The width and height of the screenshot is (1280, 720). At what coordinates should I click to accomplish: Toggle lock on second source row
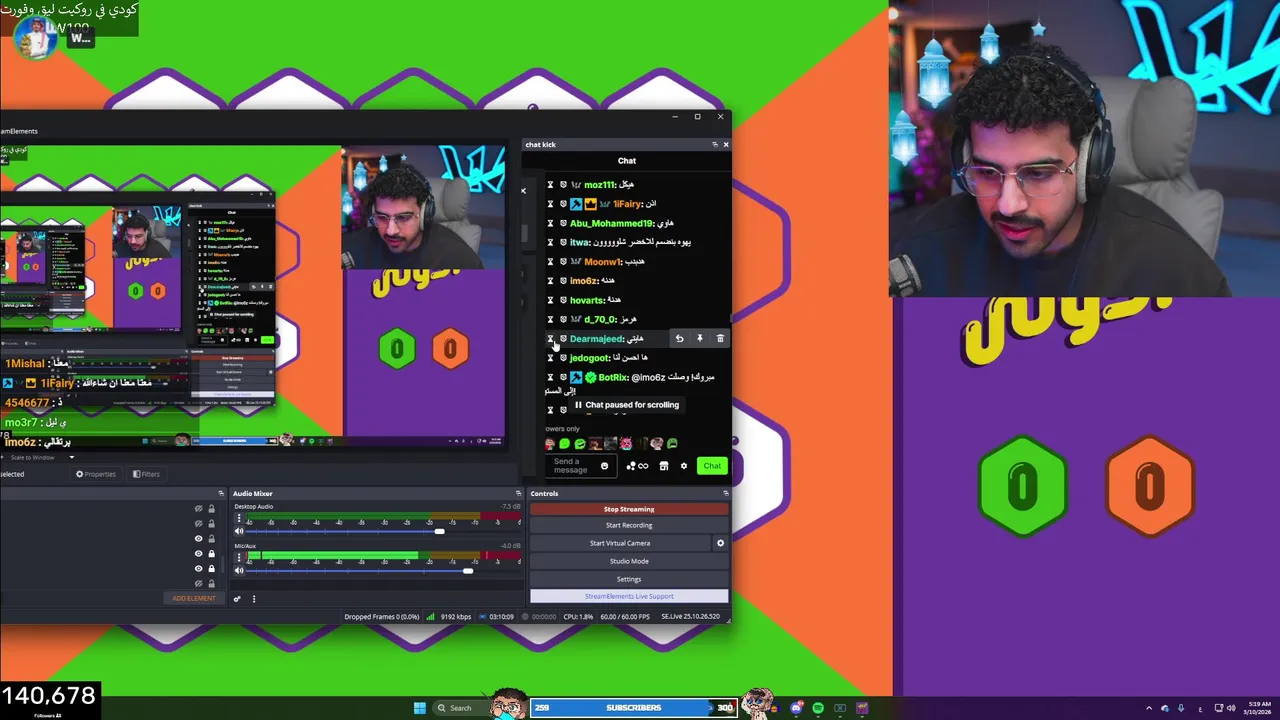(211, 524)
